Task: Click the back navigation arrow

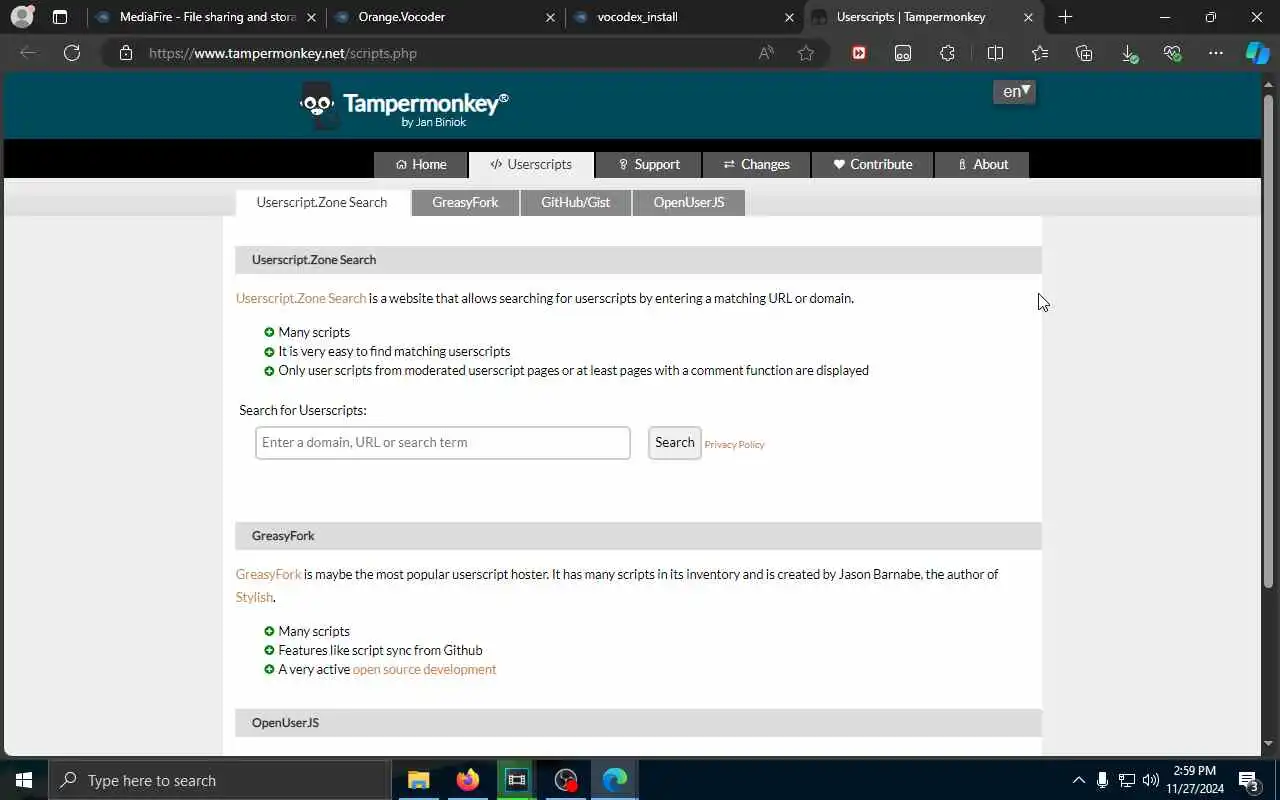Action: [28, 53]
